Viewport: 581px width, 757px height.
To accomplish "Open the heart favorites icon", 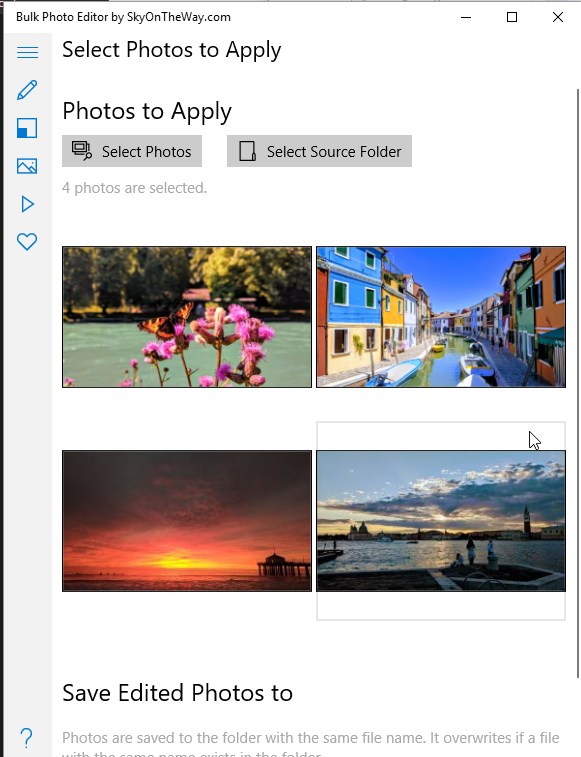I will point(27,242).
